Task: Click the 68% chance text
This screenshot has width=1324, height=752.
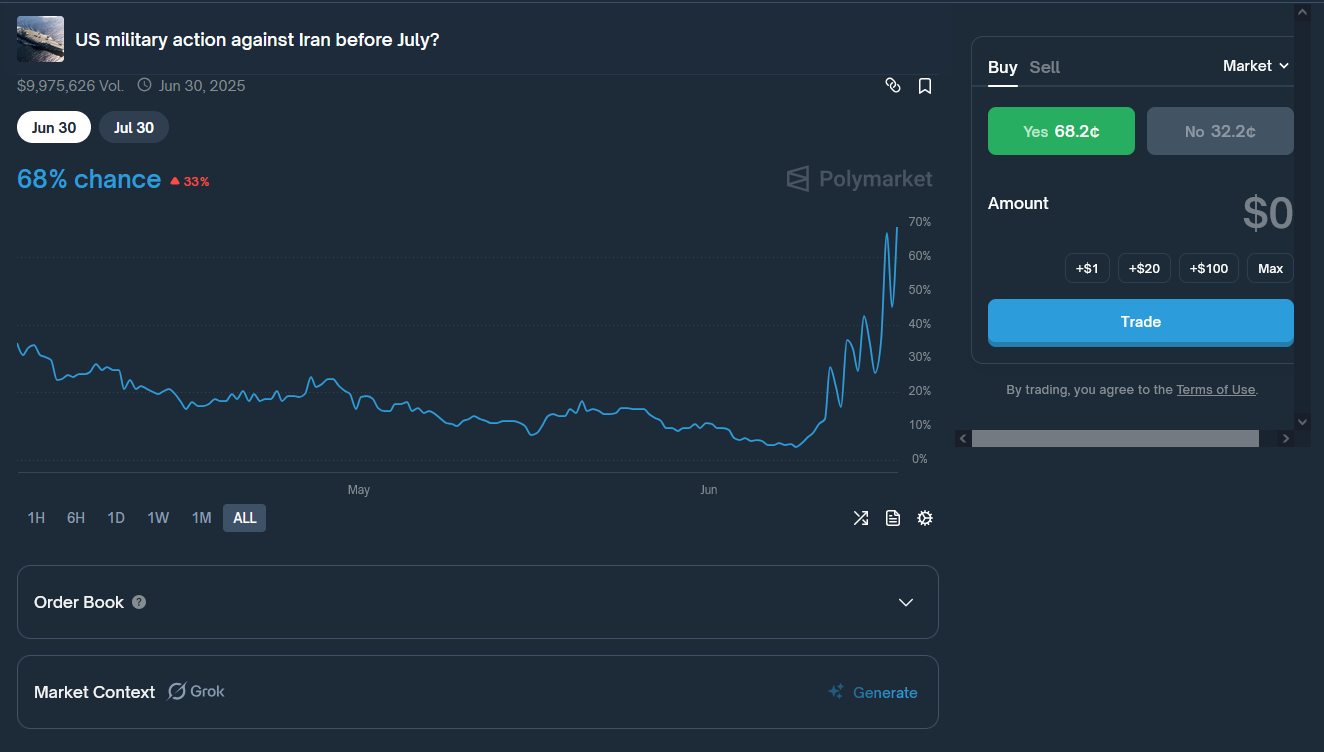Action: click(x=89, y=179)
